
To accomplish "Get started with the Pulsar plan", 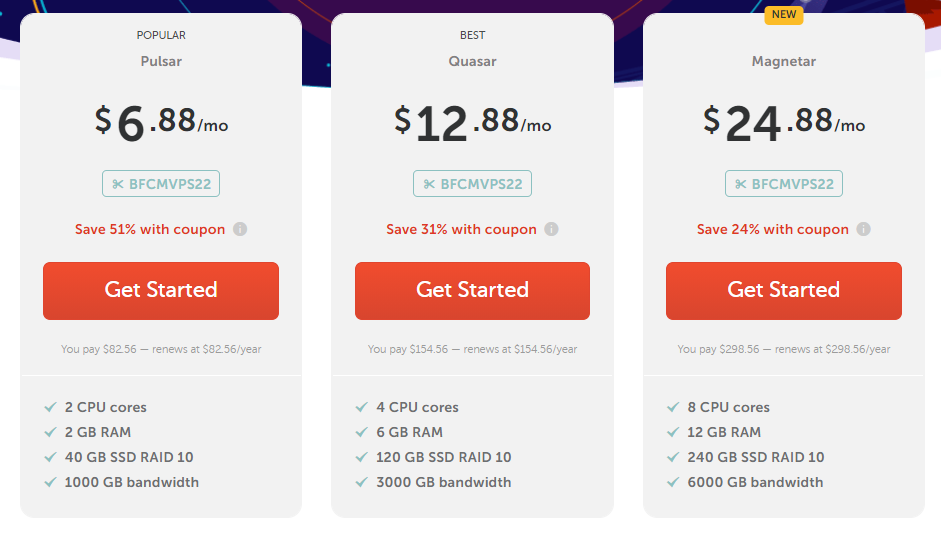I will 161,291.
